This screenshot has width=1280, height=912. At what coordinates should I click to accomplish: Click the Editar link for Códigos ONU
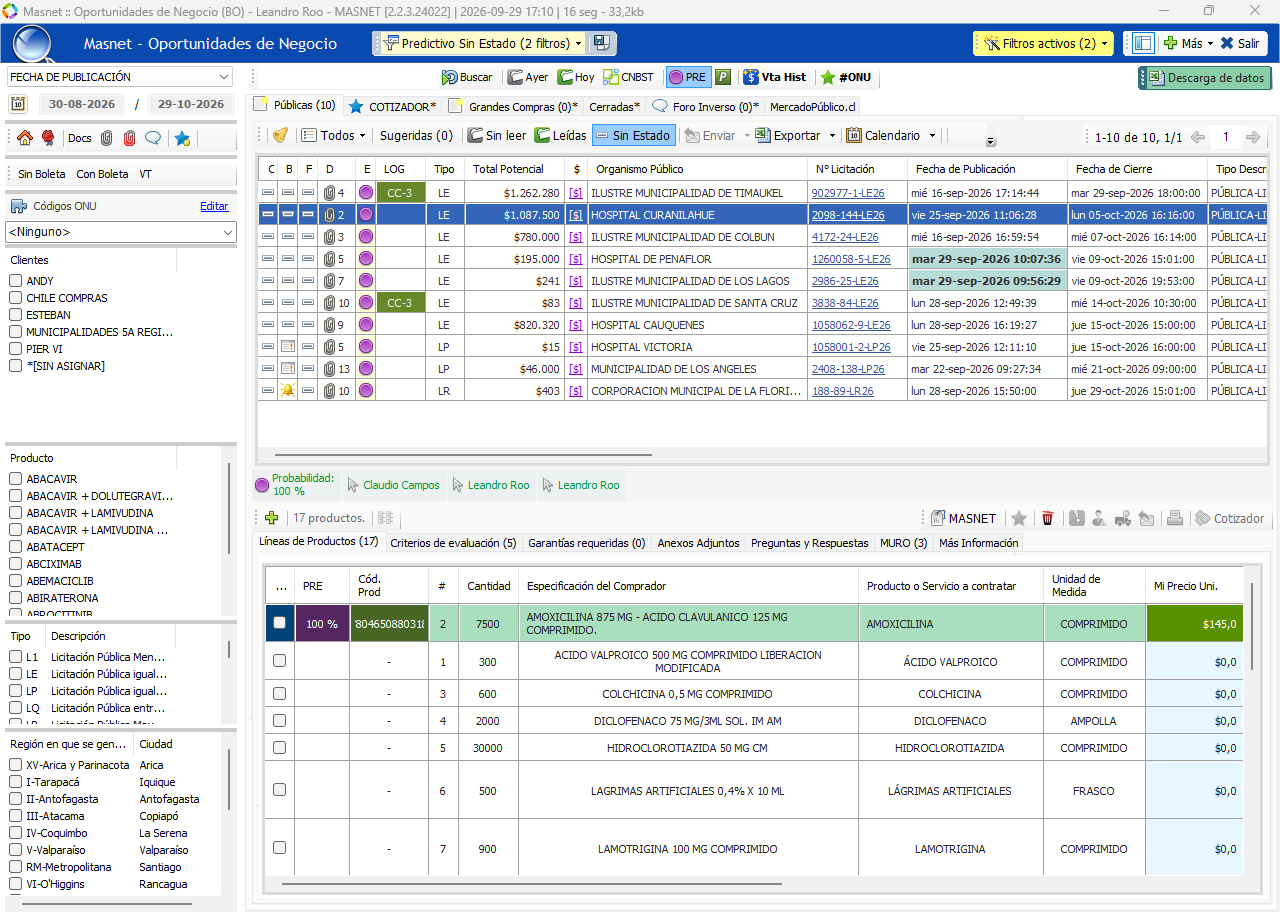point(214,206)
